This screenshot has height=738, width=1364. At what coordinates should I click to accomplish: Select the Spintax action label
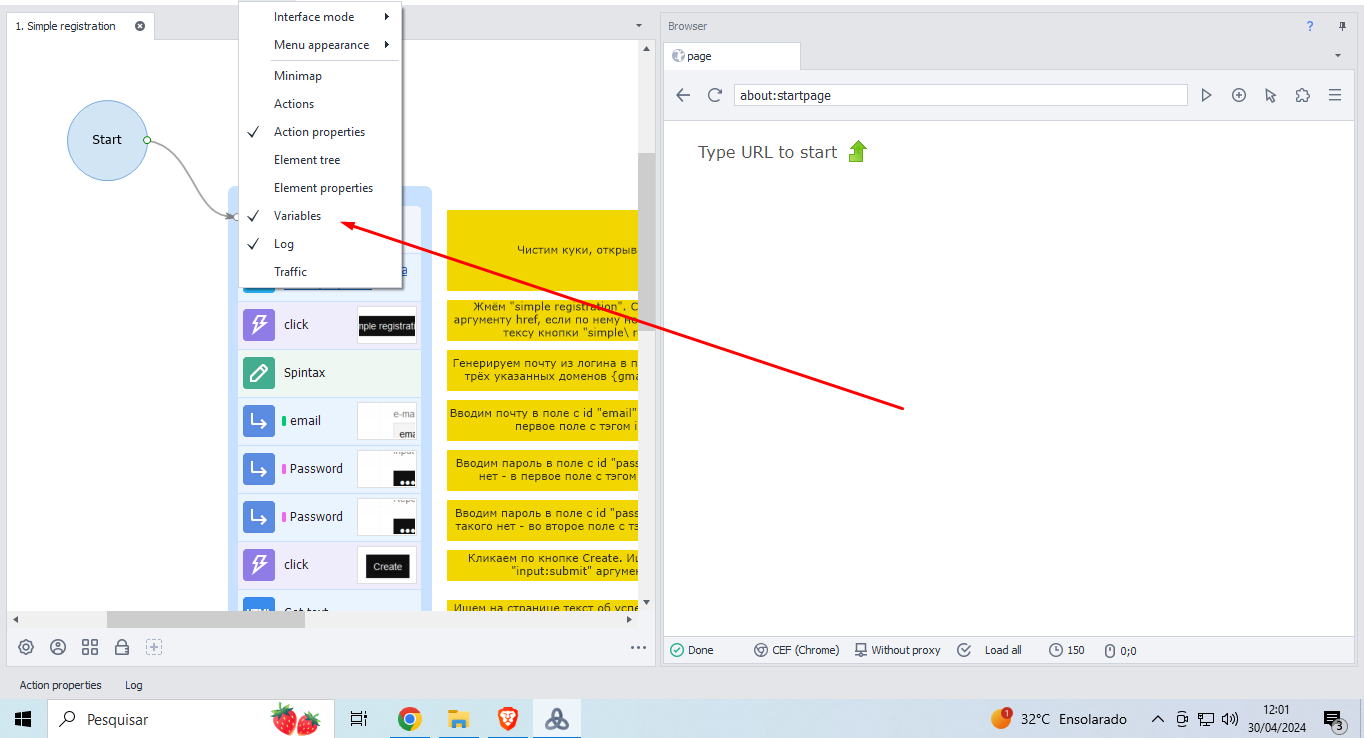pos(304,373)
